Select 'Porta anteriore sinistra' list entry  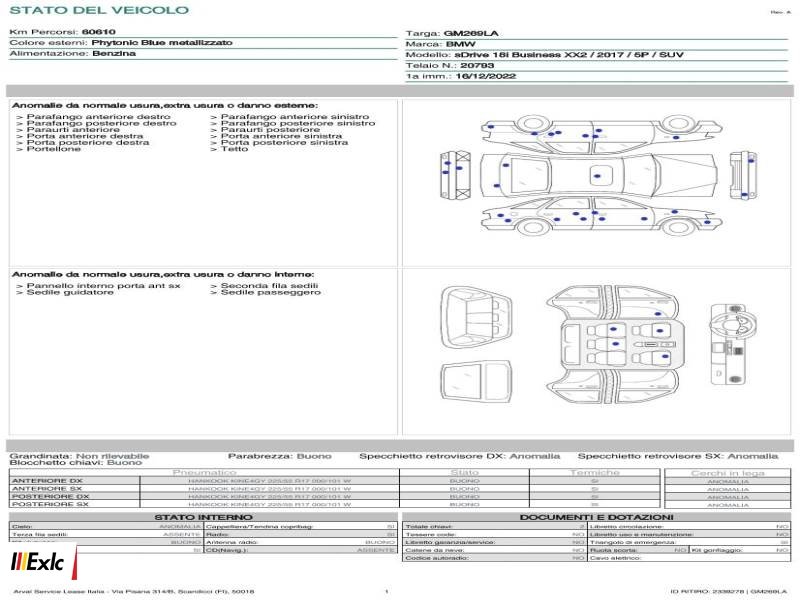click(x=281, y=136)
